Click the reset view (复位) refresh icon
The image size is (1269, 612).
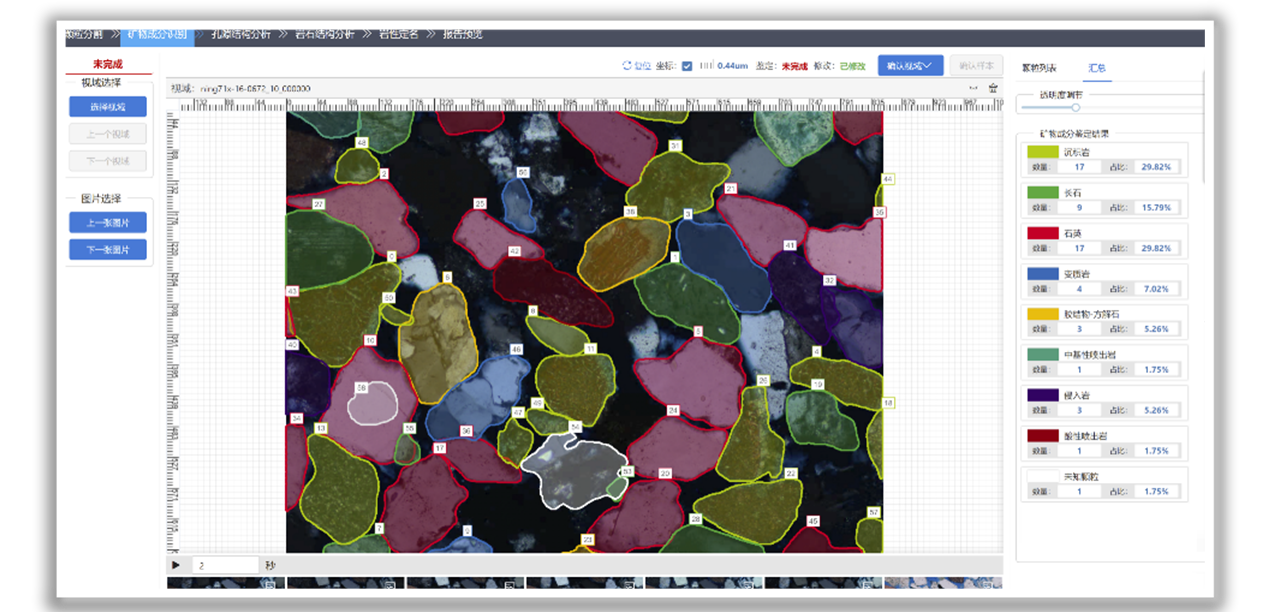[x=627, y=66]
